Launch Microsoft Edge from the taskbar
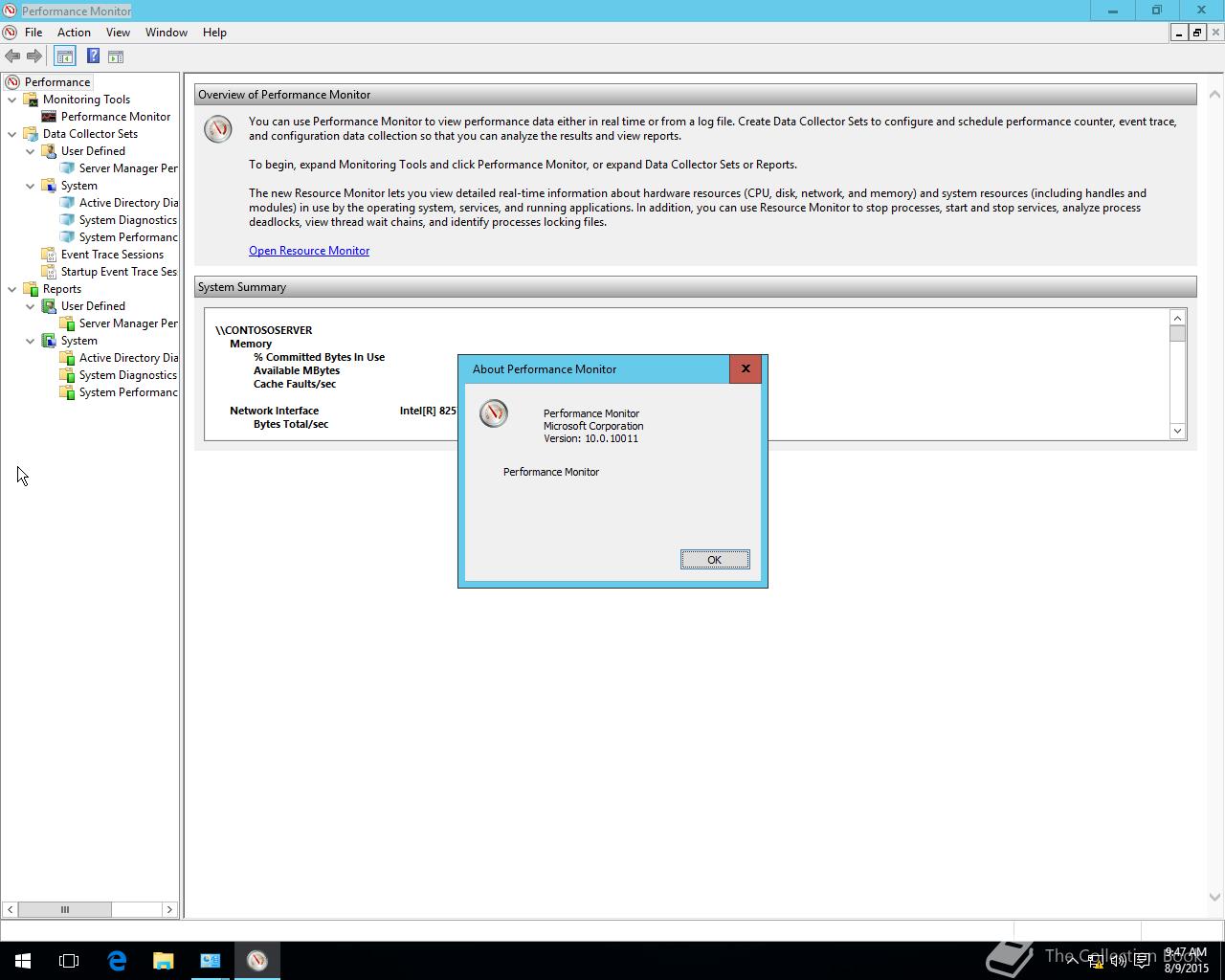1225x980 pixels. click(117, 961)
